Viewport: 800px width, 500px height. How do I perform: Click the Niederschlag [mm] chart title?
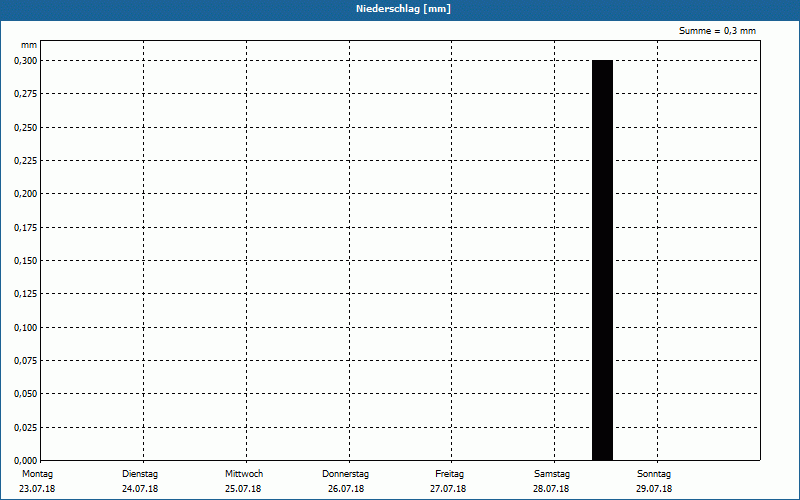pyautogui.click(x=403, y=9)
